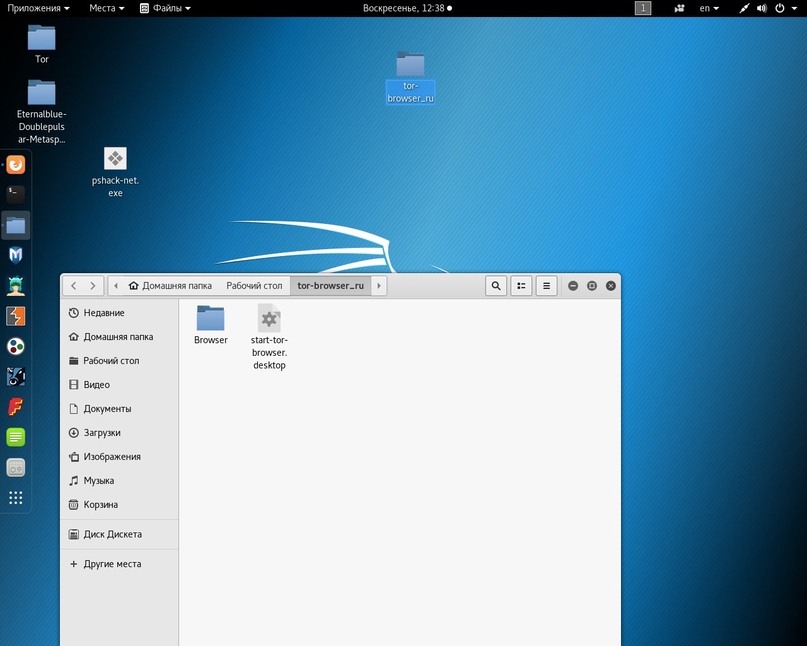807x646 pixels.
Task: Open Видео in sidebar
Action: [119, 385]
